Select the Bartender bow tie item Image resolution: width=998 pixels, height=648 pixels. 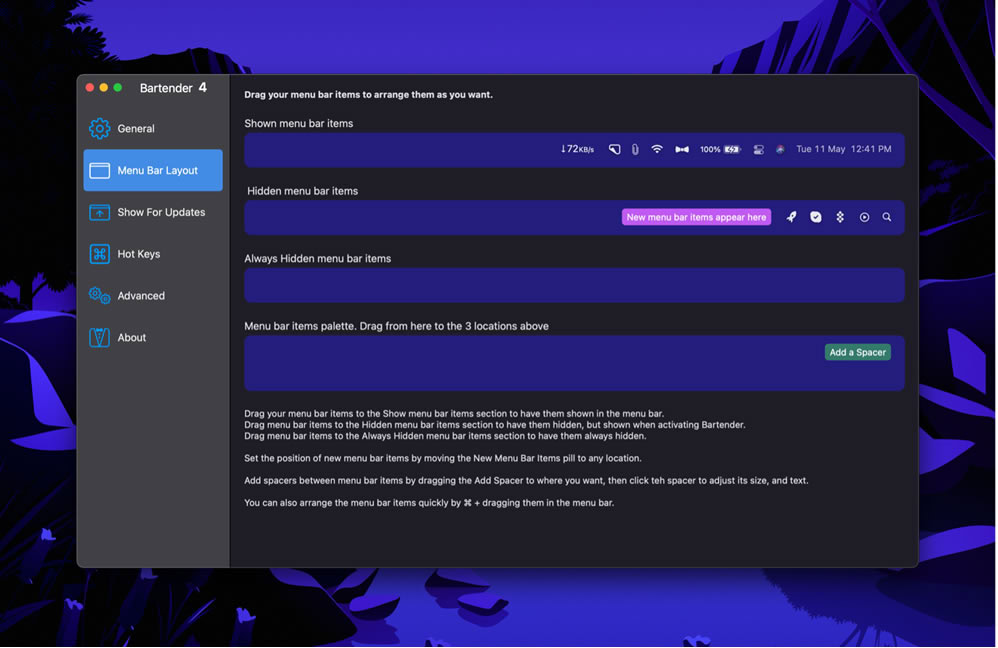tap(682, 150)
